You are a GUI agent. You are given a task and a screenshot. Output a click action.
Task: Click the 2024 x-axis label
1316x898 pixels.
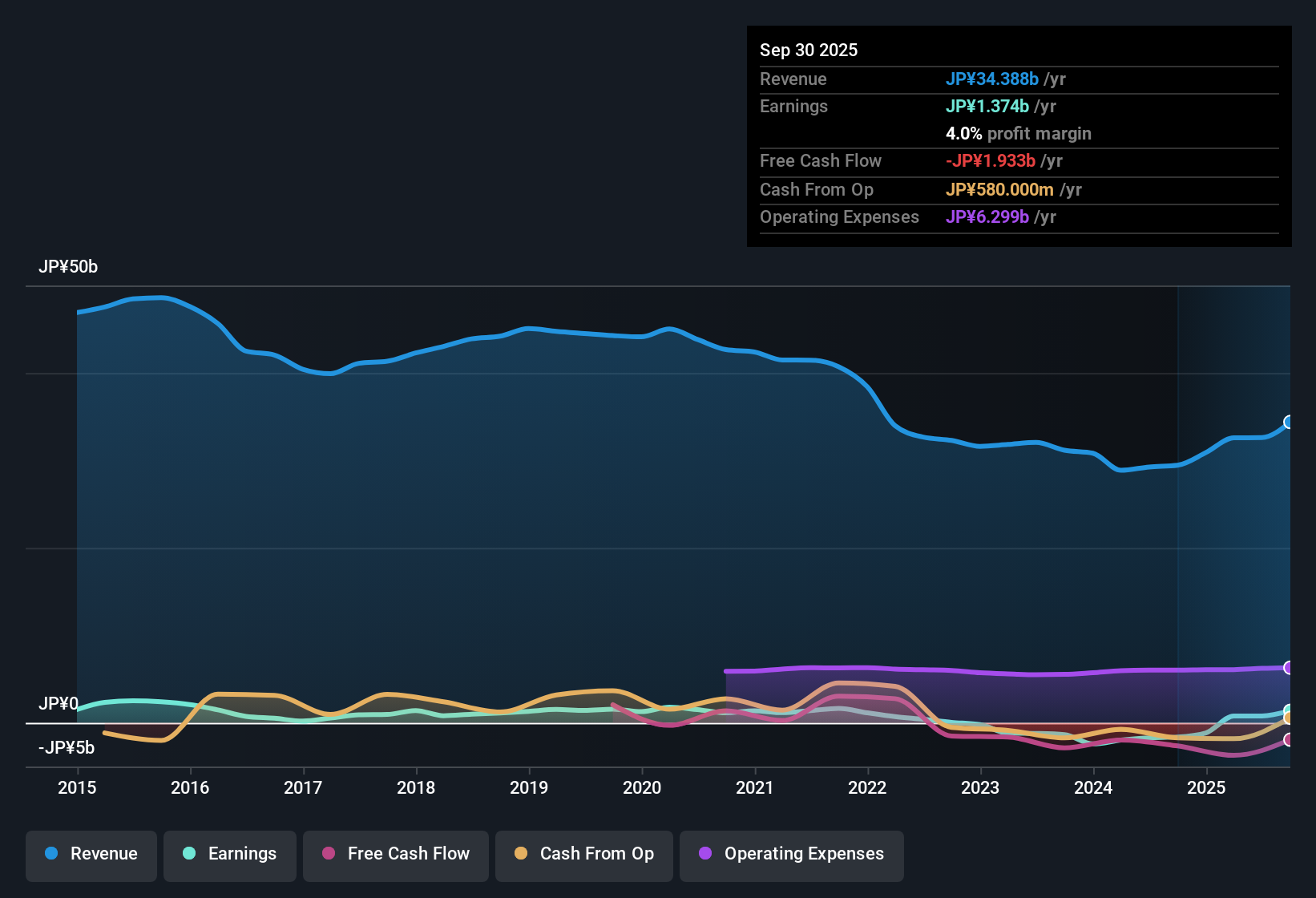tap(1093, 787)
